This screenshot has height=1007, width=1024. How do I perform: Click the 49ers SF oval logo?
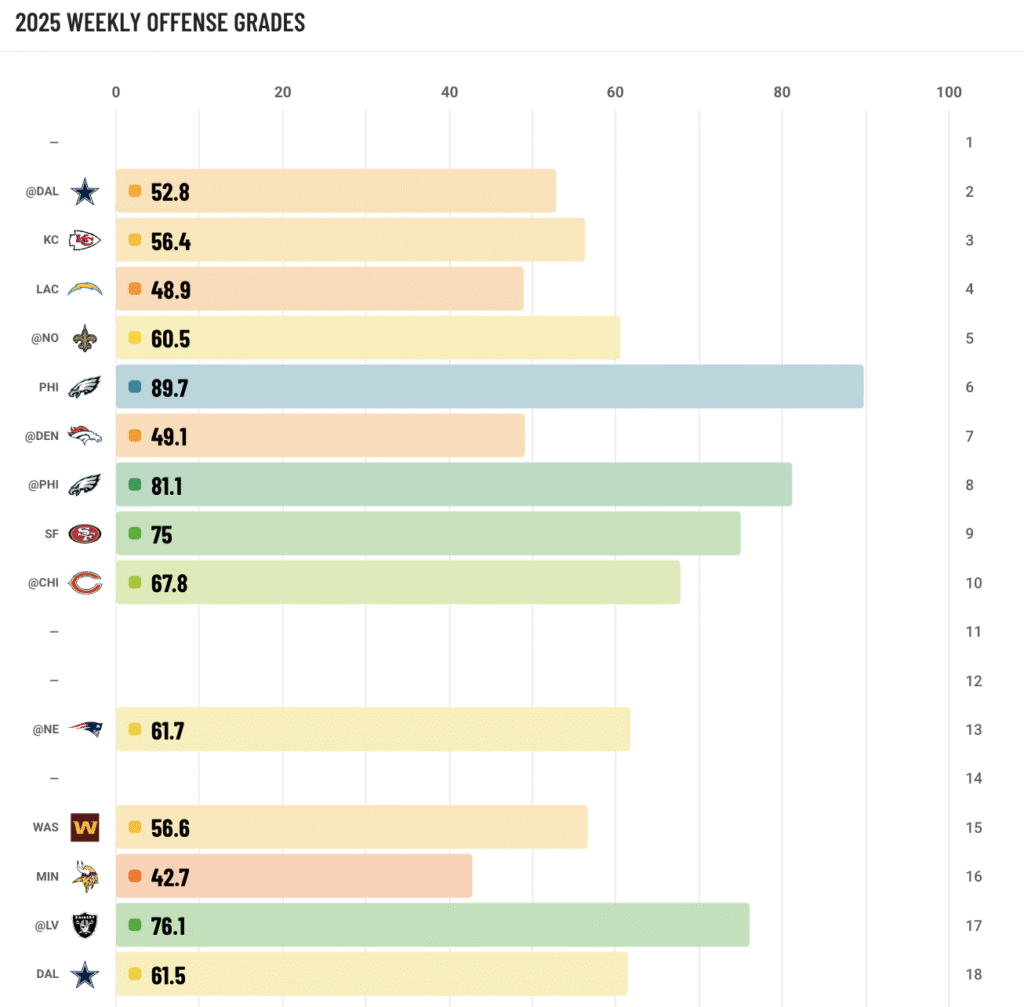tap(85, 534)
